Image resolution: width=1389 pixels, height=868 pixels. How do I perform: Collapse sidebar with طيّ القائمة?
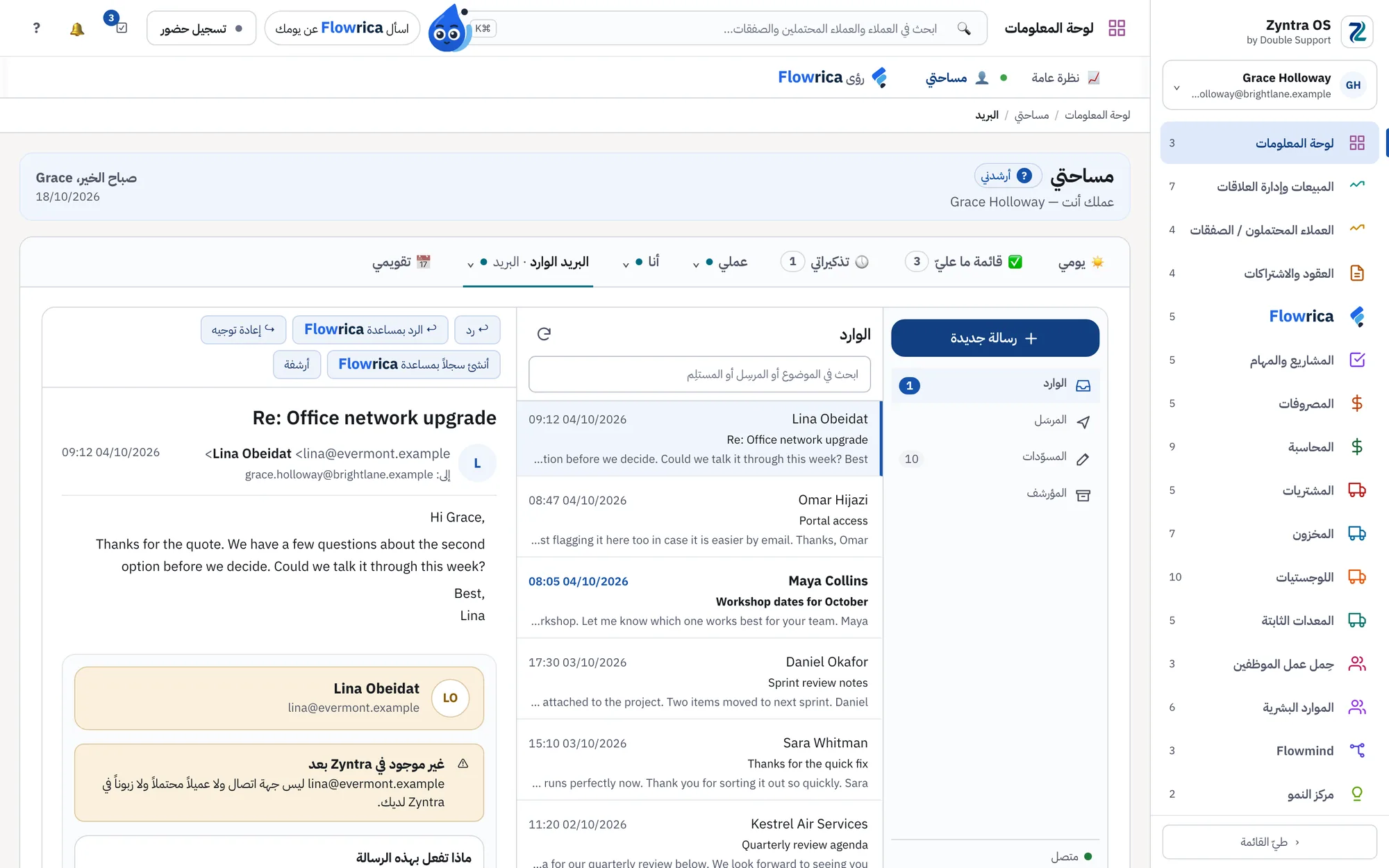(1270, 842)
